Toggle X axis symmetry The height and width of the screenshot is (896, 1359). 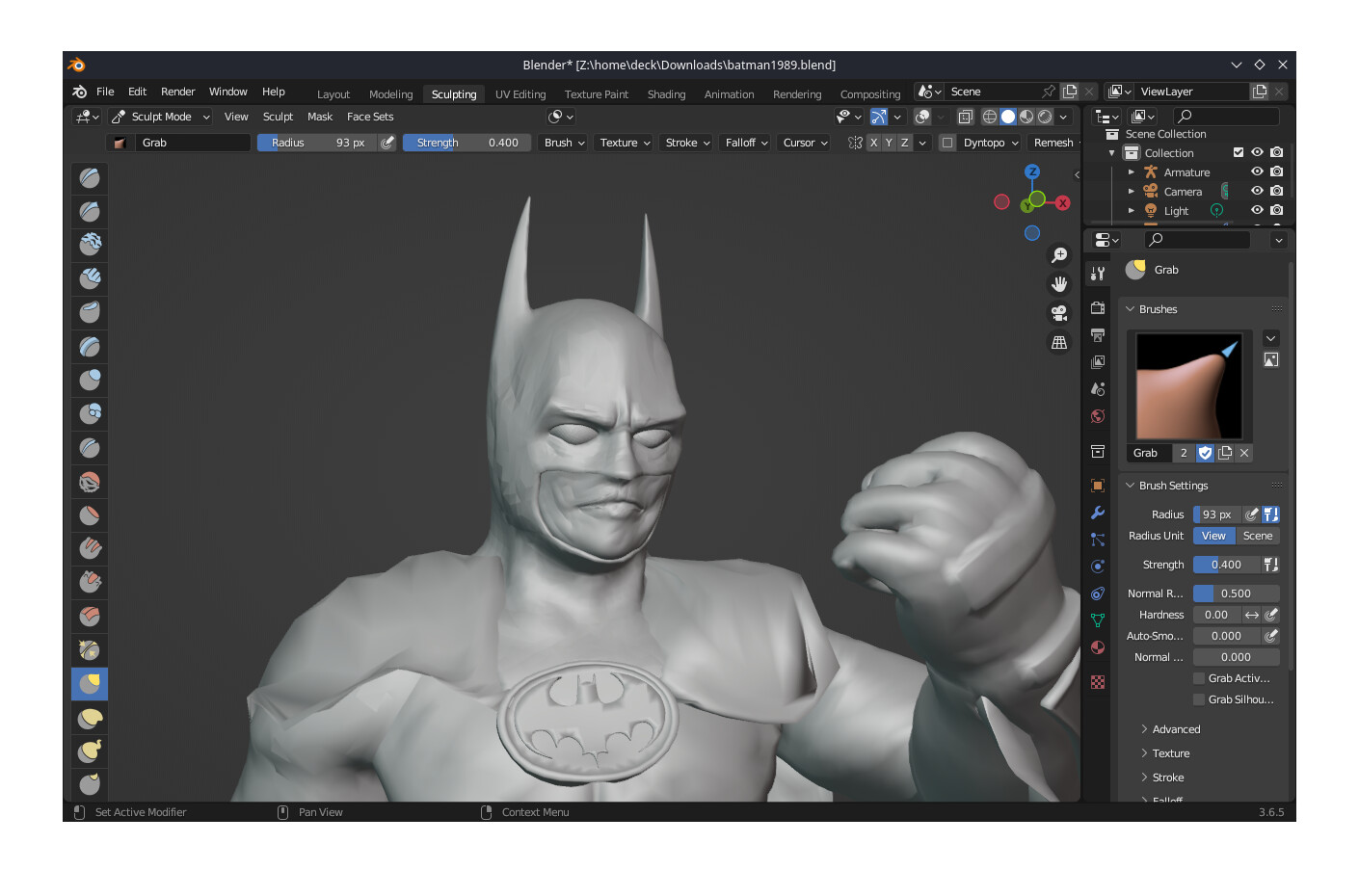tap(873, 143)
